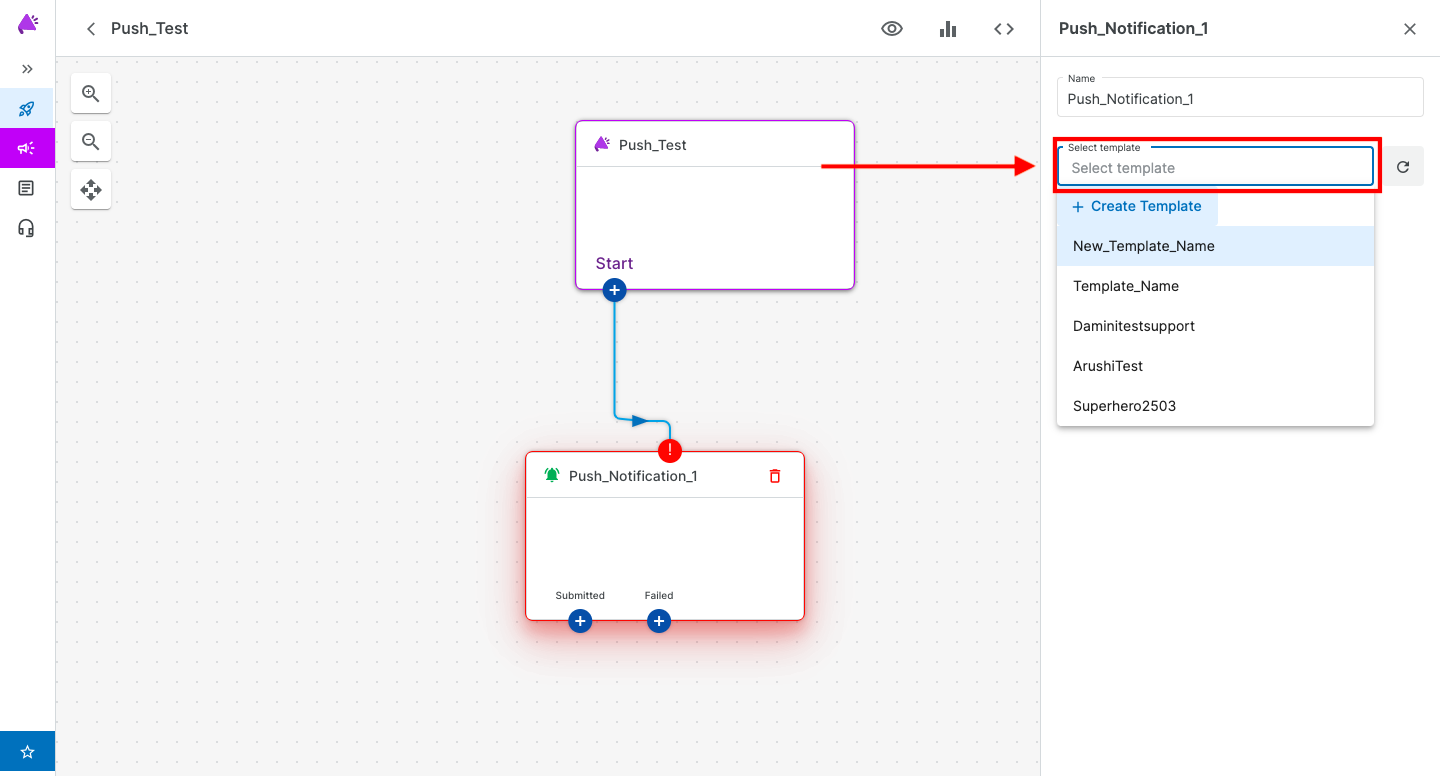Click the Start label in Push_Test node

614,263
